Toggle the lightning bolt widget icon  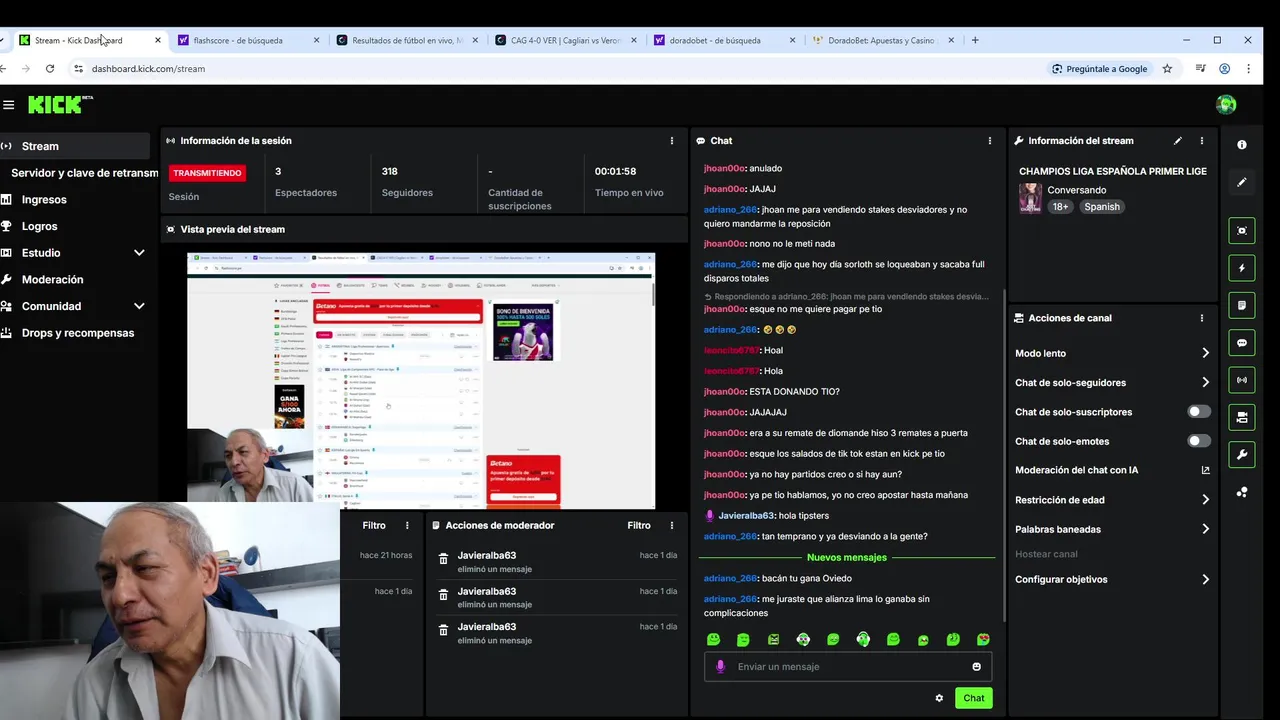point(1242,268)
